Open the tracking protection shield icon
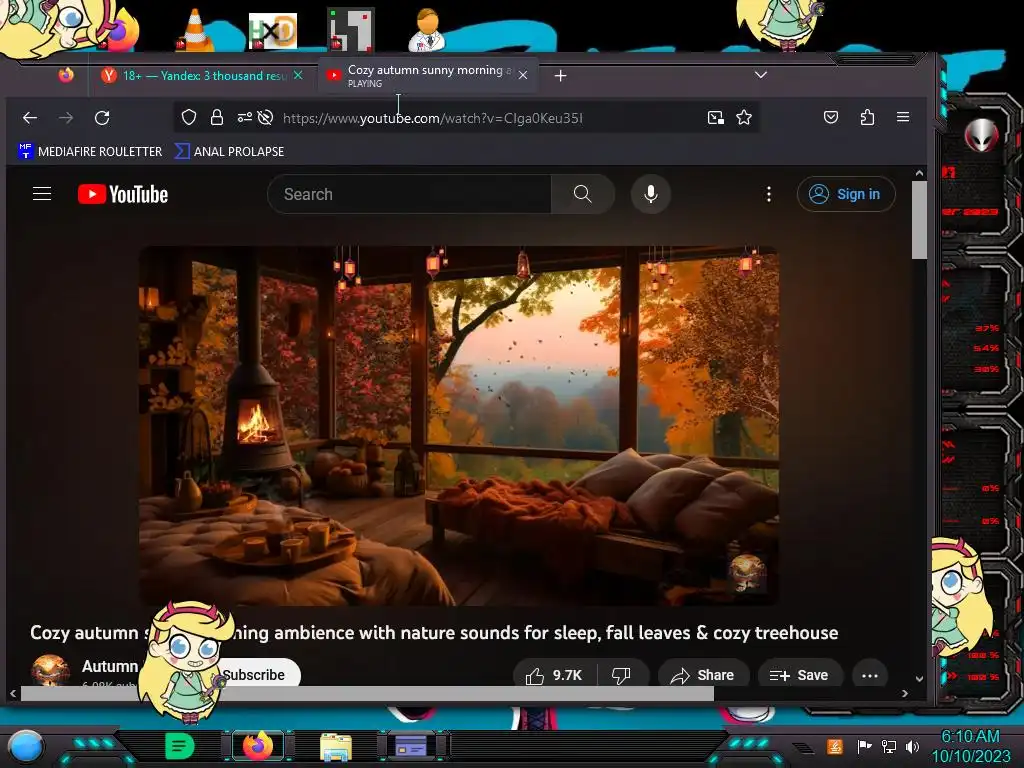This screenshot has height=768, width=1024. [189, 118]
